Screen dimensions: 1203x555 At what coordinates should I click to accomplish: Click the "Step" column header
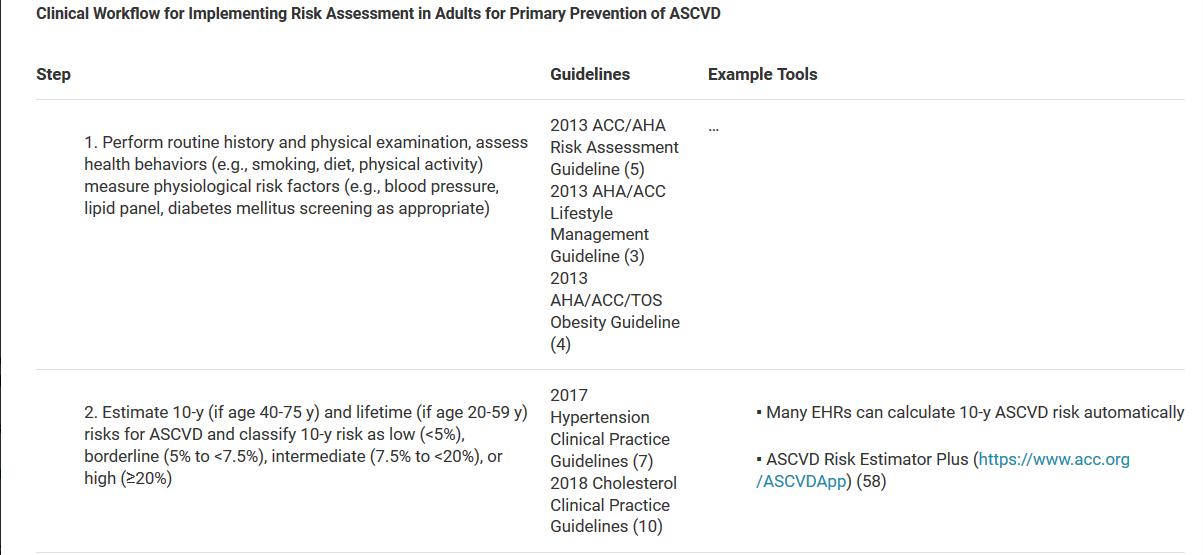[53, 74]
